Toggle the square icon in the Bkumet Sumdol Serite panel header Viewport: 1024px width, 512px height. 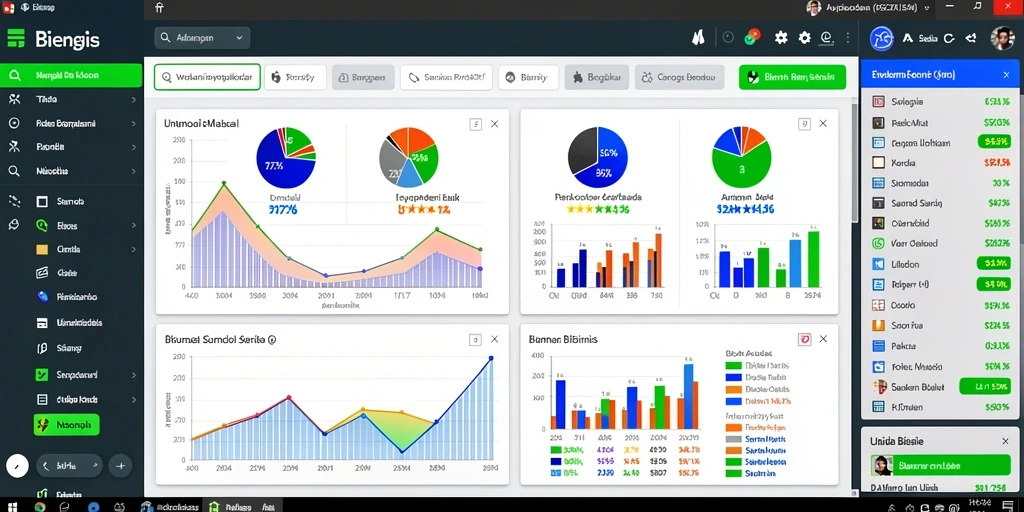[x=475, y=340]
